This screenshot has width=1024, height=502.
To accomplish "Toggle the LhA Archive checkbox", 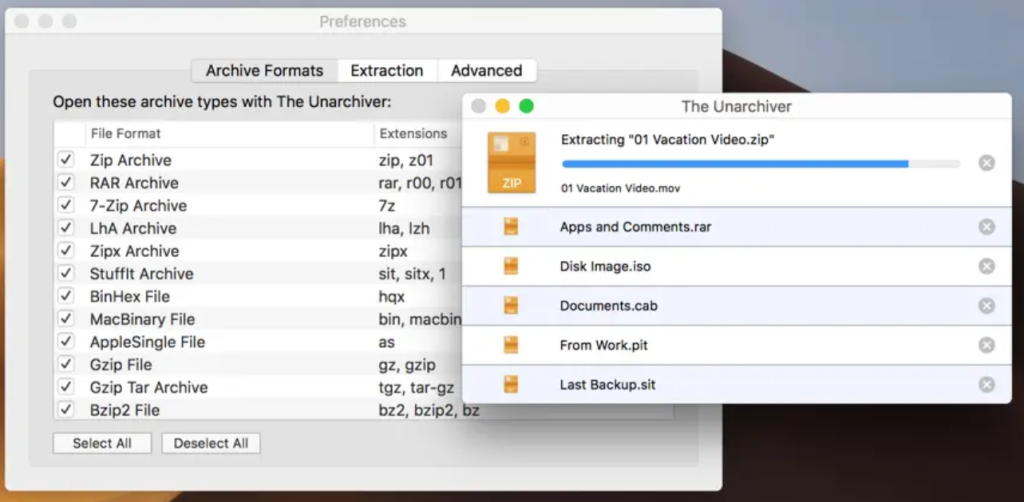I will [x=66, y=228].
